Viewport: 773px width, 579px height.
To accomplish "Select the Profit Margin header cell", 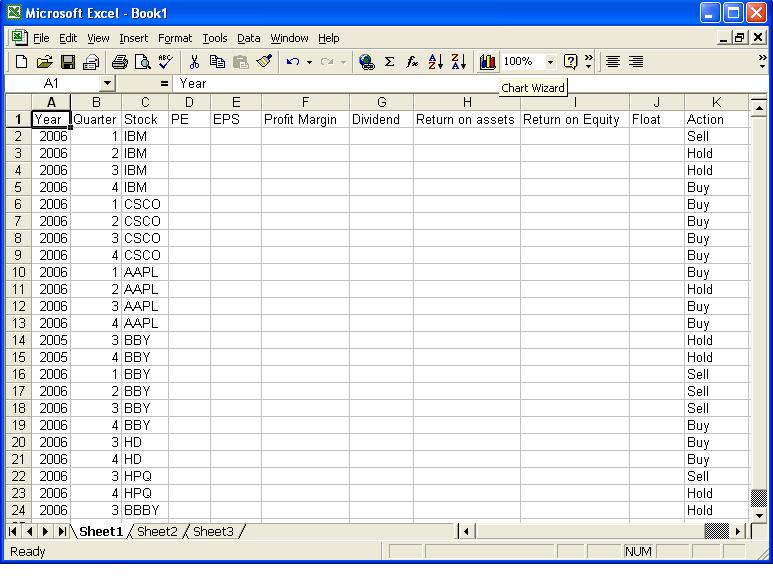I will (x=305, y=119).
